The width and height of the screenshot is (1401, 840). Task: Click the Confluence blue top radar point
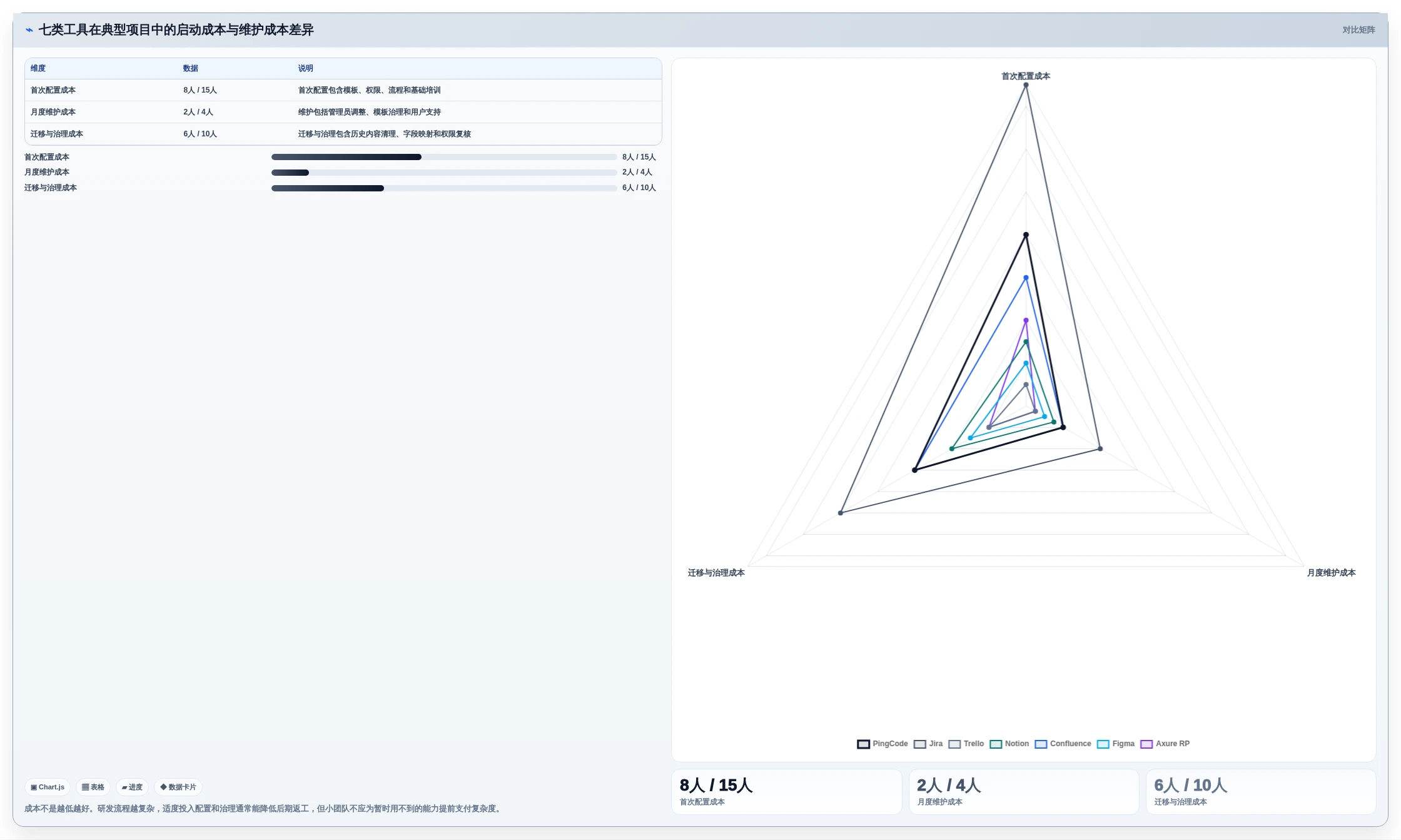(1026, 278)
